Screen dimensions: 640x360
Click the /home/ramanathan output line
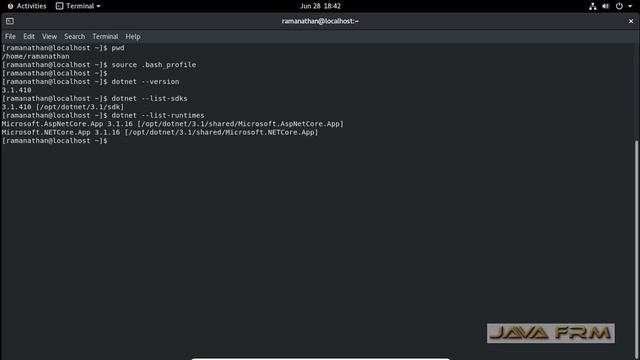36,56
